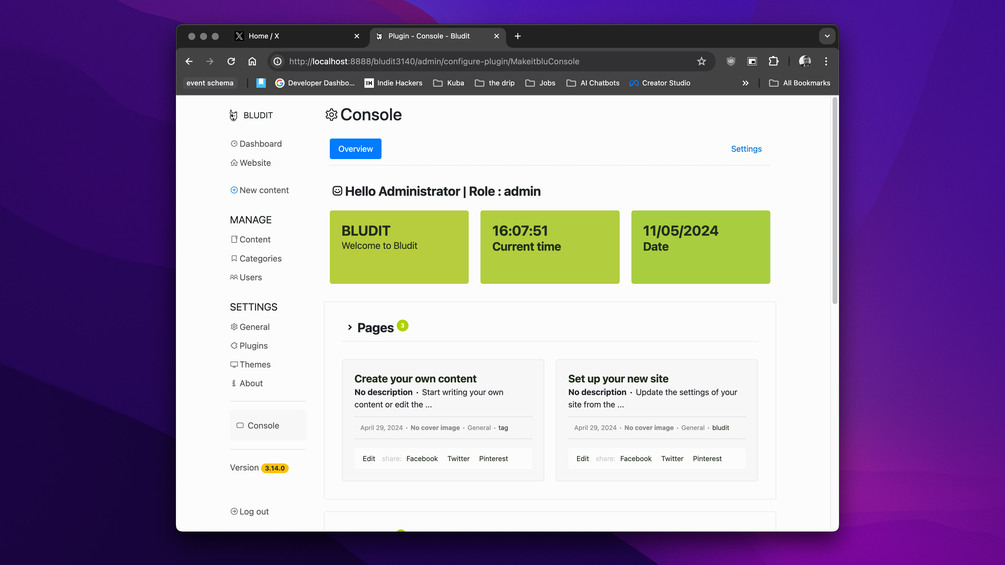This screenshot has height=565, width=1005.
Task: Open the AI Chatbots bookmarks folder
Action: click(593, 83)
